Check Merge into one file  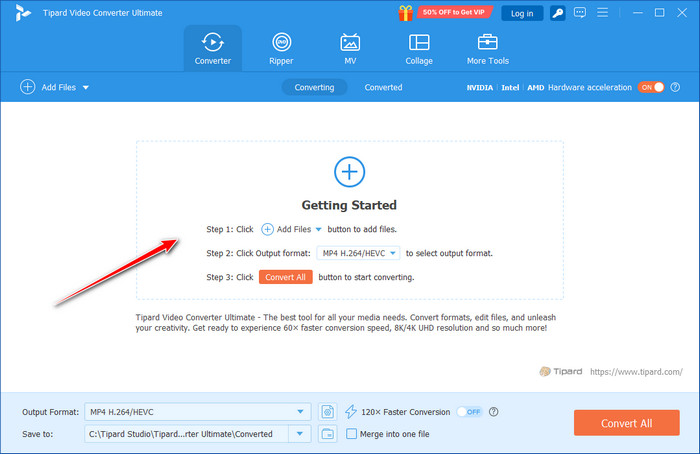(352, 434)
